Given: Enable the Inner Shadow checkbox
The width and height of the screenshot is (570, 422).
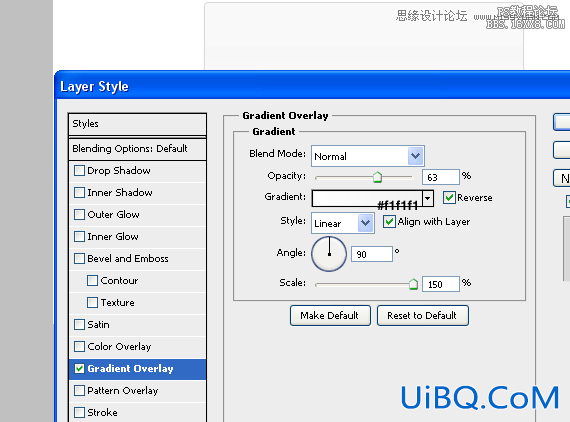Looking at the screenshot, I should coord(79,192).
